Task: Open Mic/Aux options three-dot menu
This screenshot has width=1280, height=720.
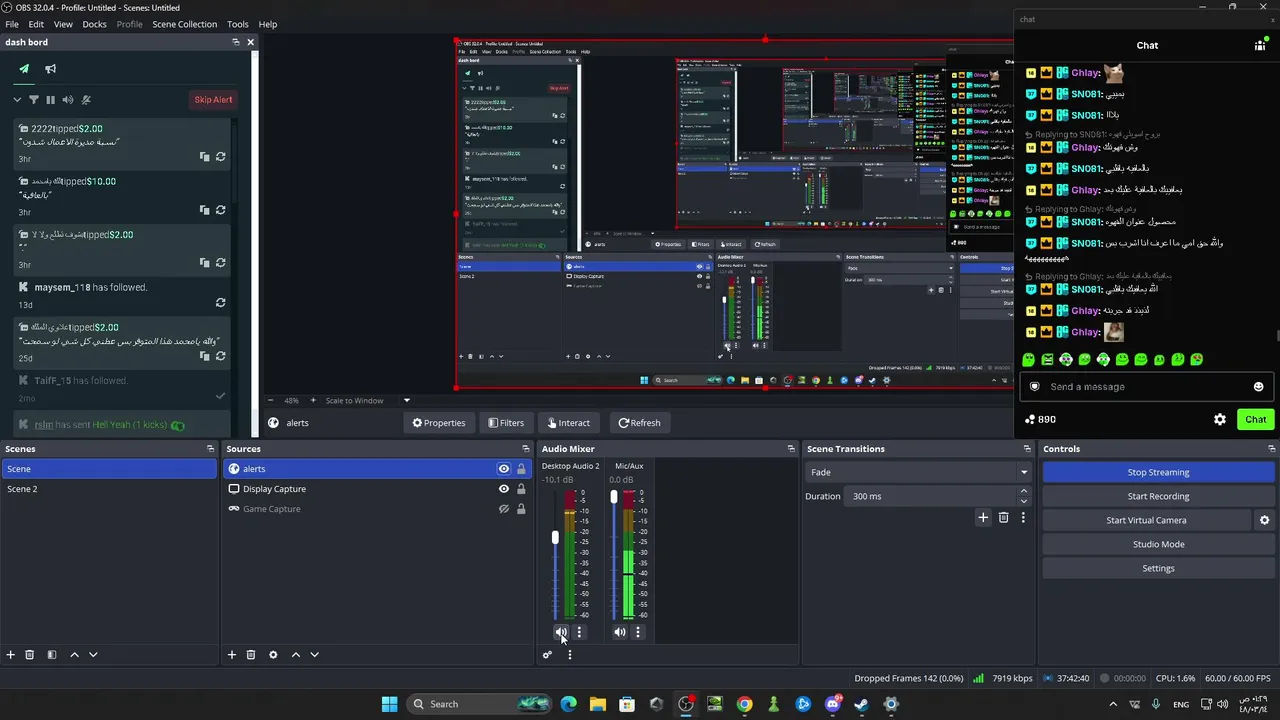Action: [x=638, y=632]
